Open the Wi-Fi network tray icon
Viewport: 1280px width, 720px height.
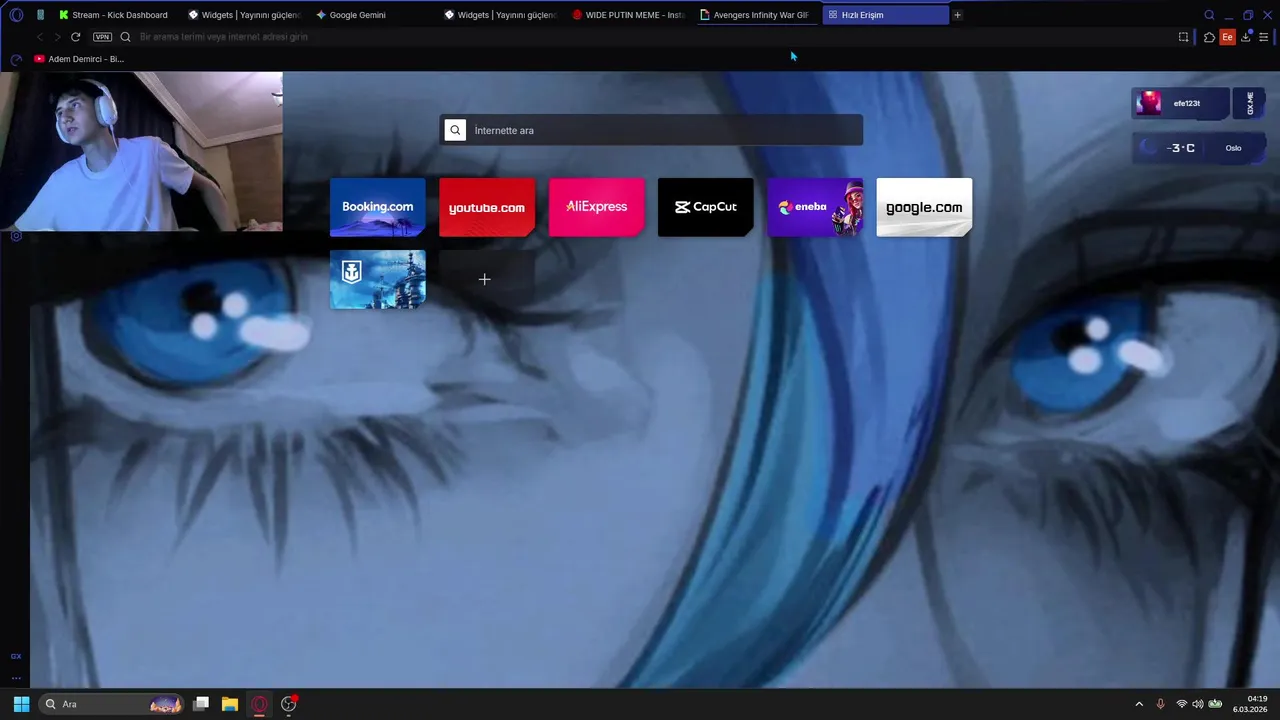pos(1182,704)
